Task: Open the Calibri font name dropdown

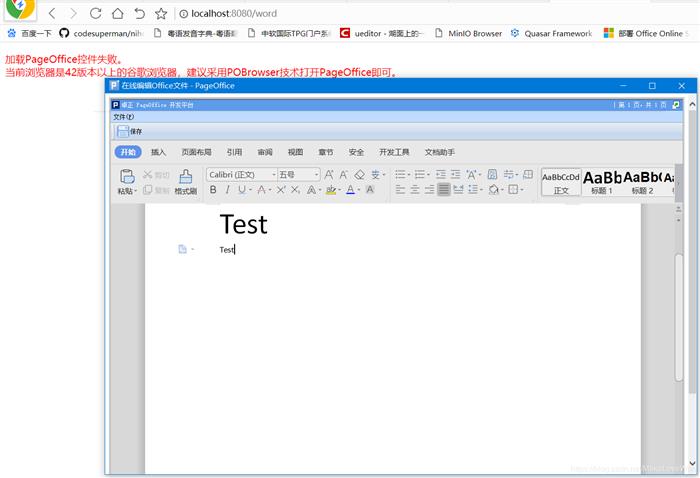Action: click(x=241, y=175)
